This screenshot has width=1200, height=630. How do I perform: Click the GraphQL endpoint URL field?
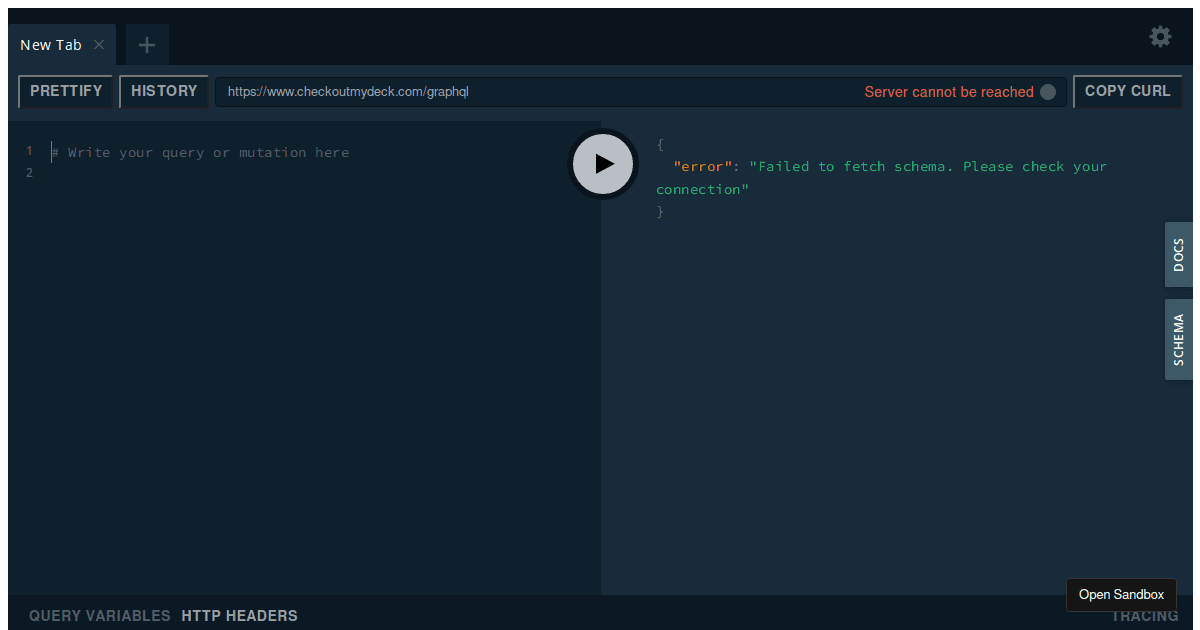tap(500, 91)
